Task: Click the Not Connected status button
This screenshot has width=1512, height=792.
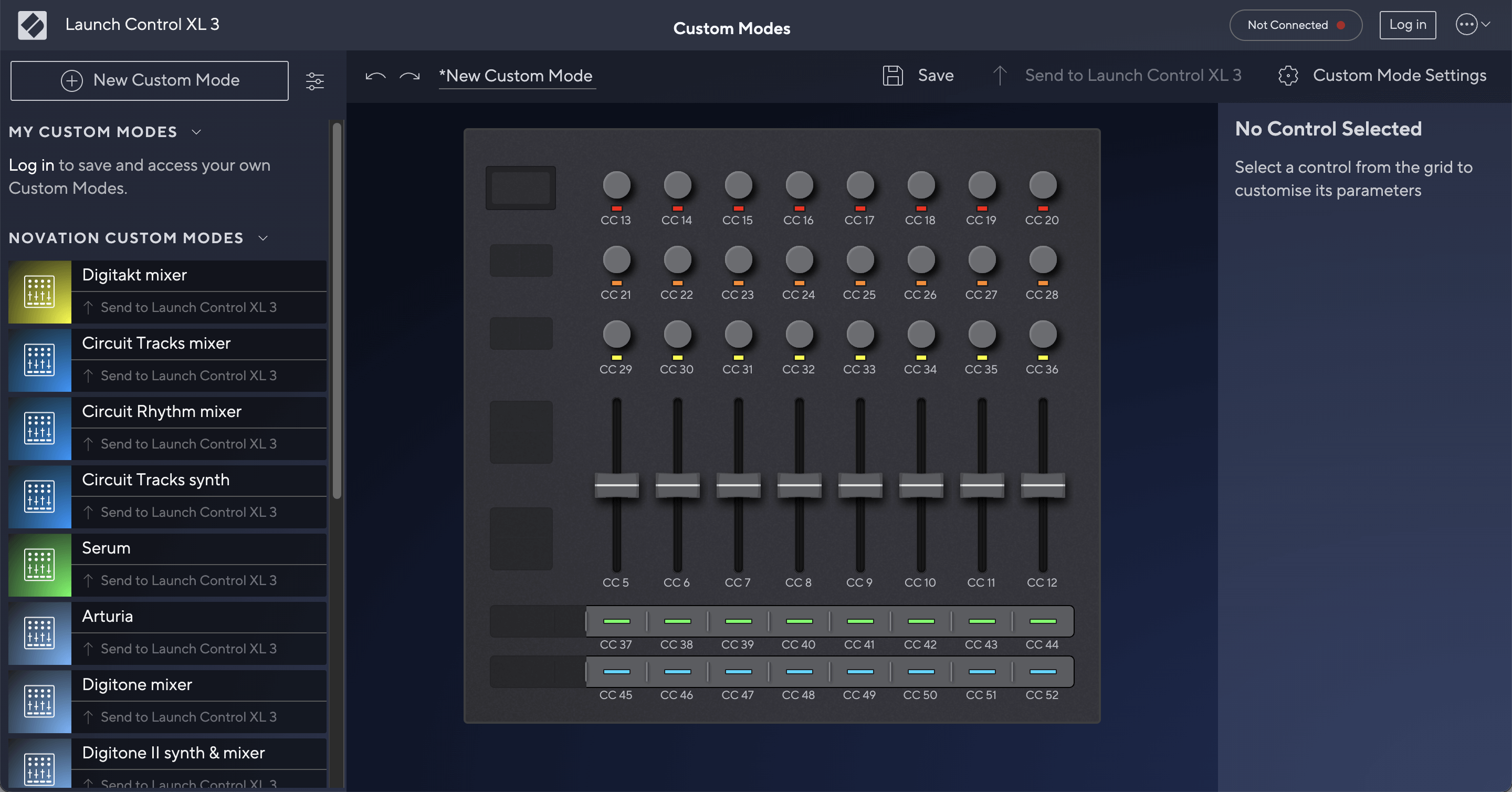Action: (1295, 25)
